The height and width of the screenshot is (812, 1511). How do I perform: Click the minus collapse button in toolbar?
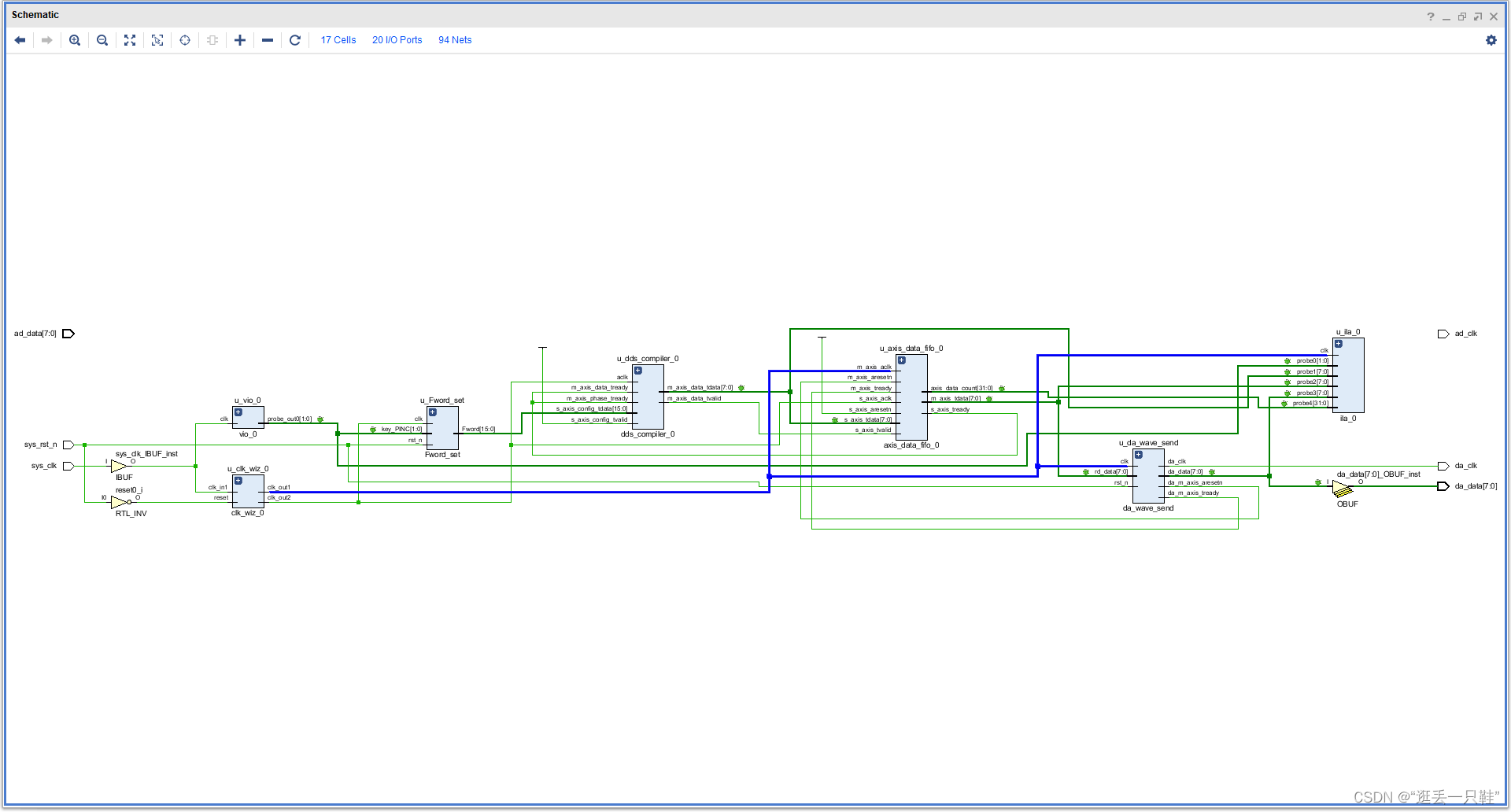coord(268,40)
